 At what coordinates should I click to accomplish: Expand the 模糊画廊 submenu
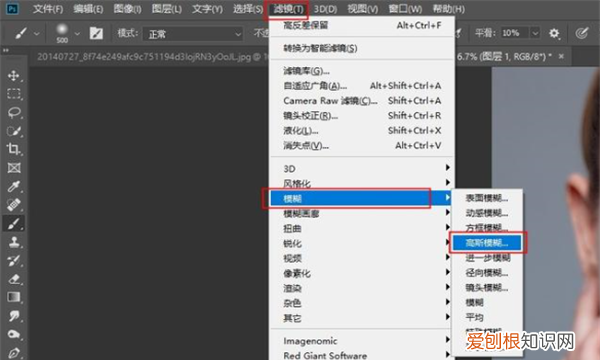click(362, 213)
